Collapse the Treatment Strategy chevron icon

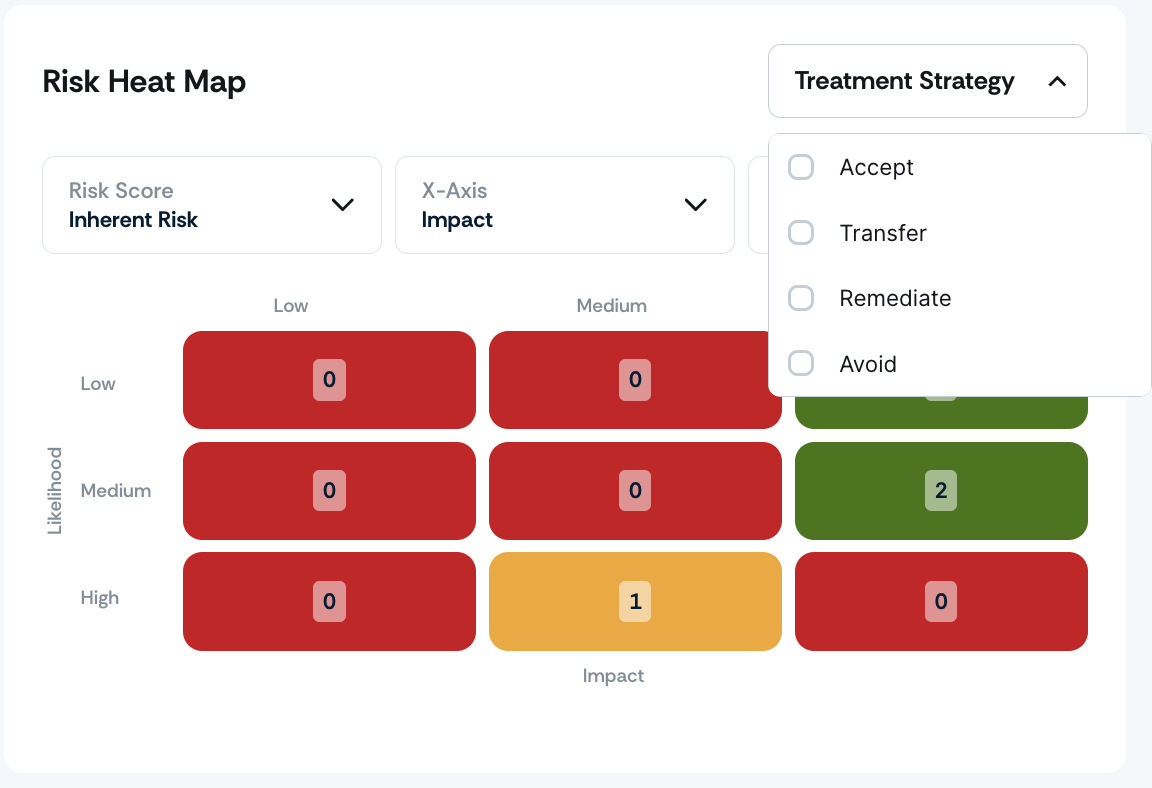tap(1056, 82)
